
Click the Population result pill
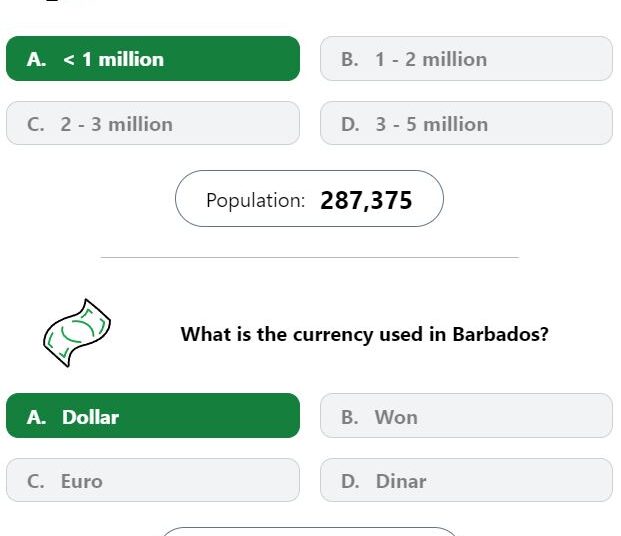[x=309, y=199]
